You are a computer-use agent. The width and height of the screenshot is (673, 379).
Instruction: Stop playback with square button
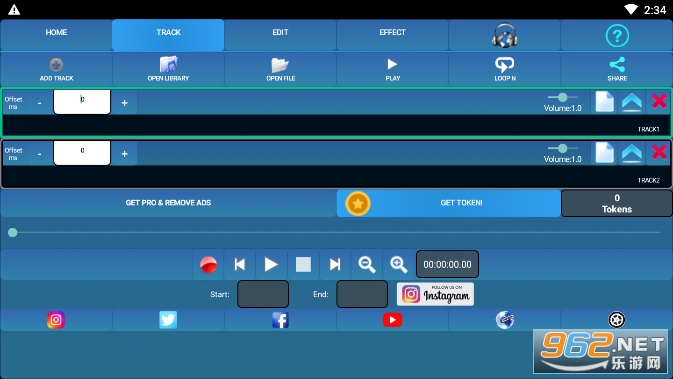[x=303, y=264]
